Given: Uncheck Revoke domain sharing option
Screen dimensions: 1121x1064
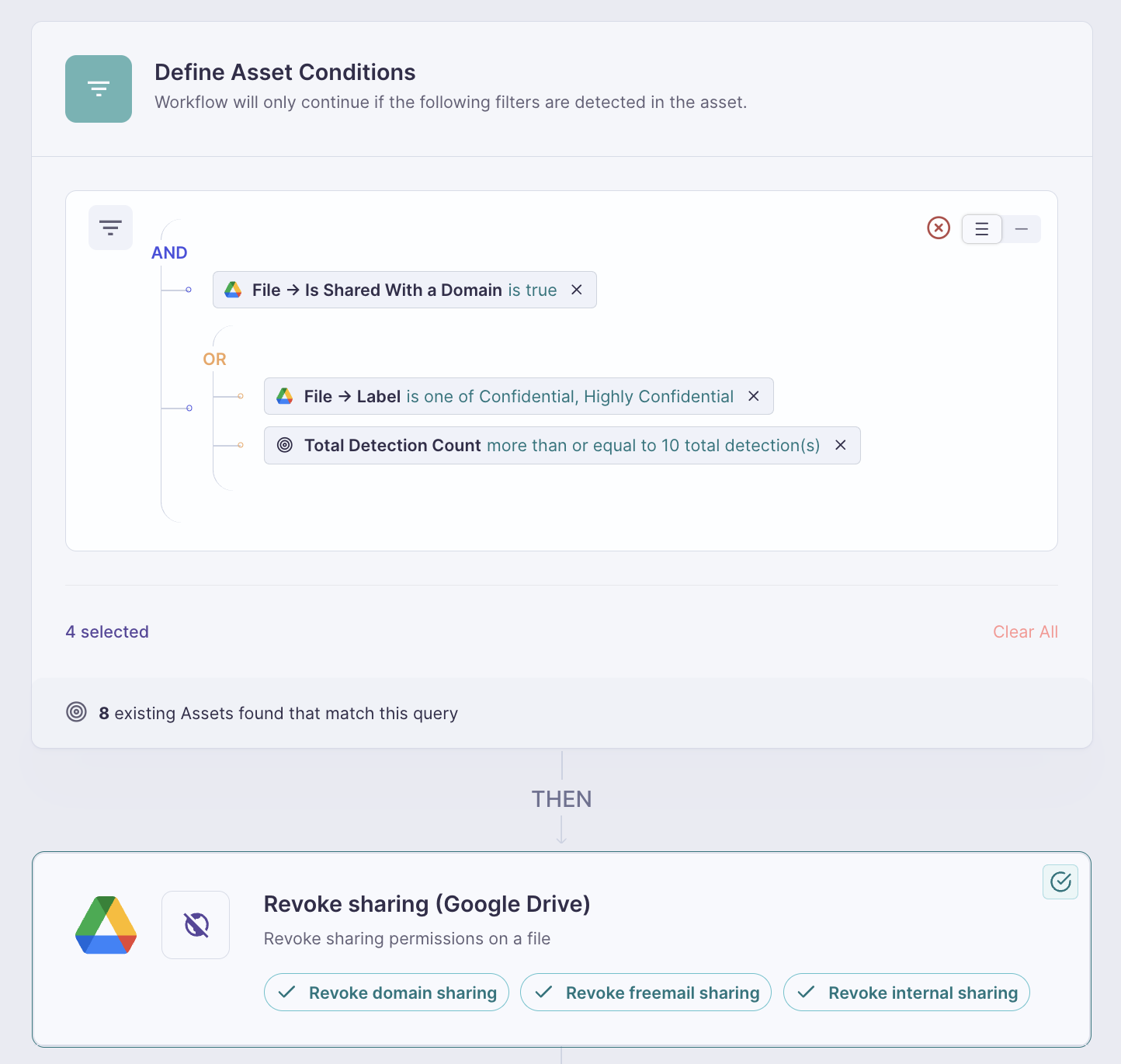Looking at the screenshot, I should pyautogui.click(x=387, y=993).
